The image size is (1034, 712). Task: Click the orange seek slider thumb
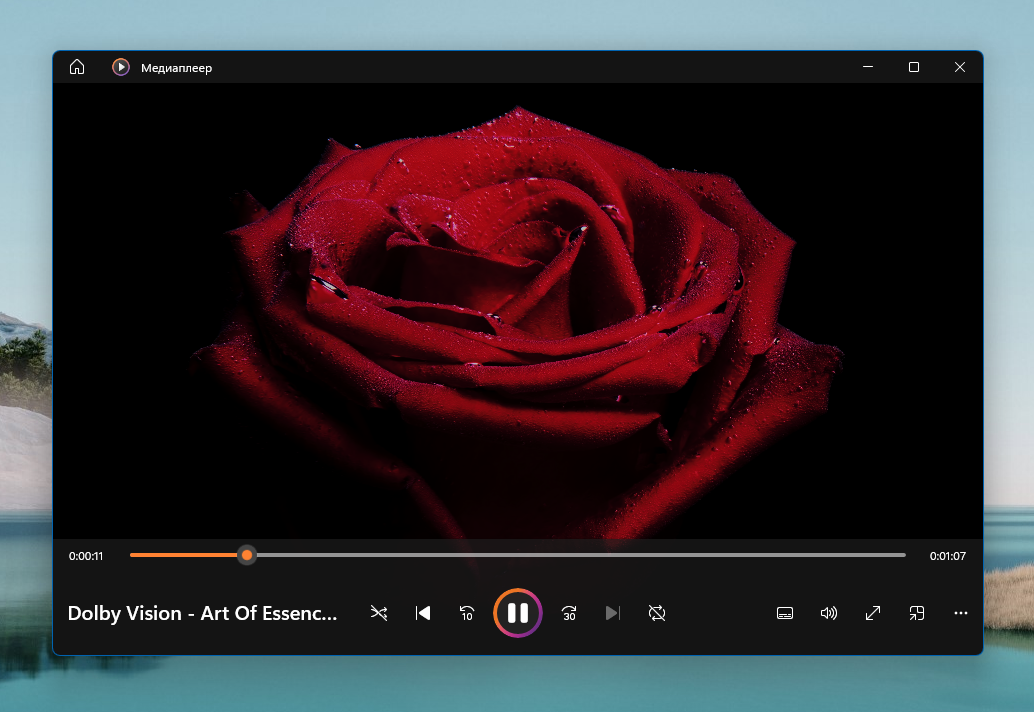click(x=247, y=555)
